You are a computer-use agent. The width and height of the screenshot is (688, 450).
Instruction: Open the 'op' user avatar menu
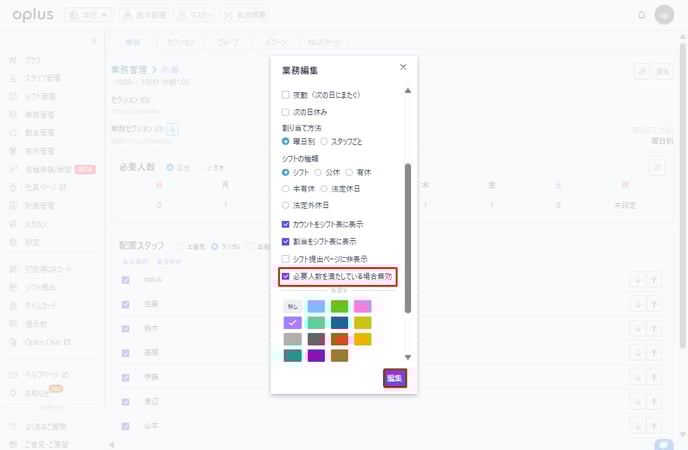[x=665, y=15]
